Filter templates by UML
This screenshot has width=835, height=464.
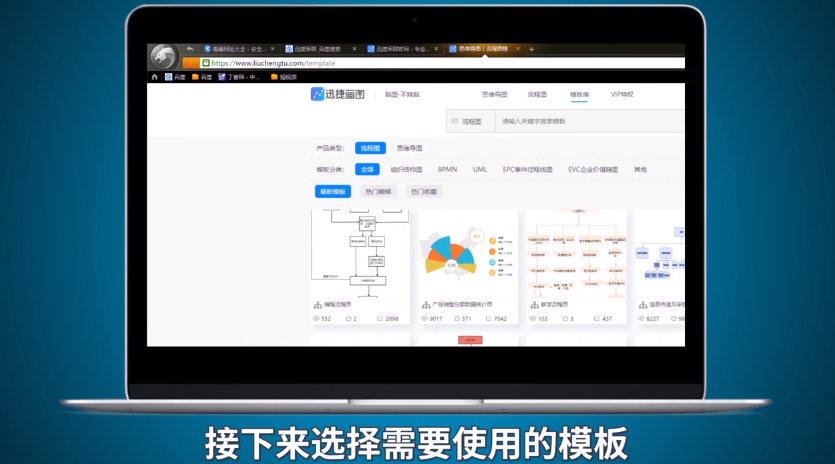point(480,169)
